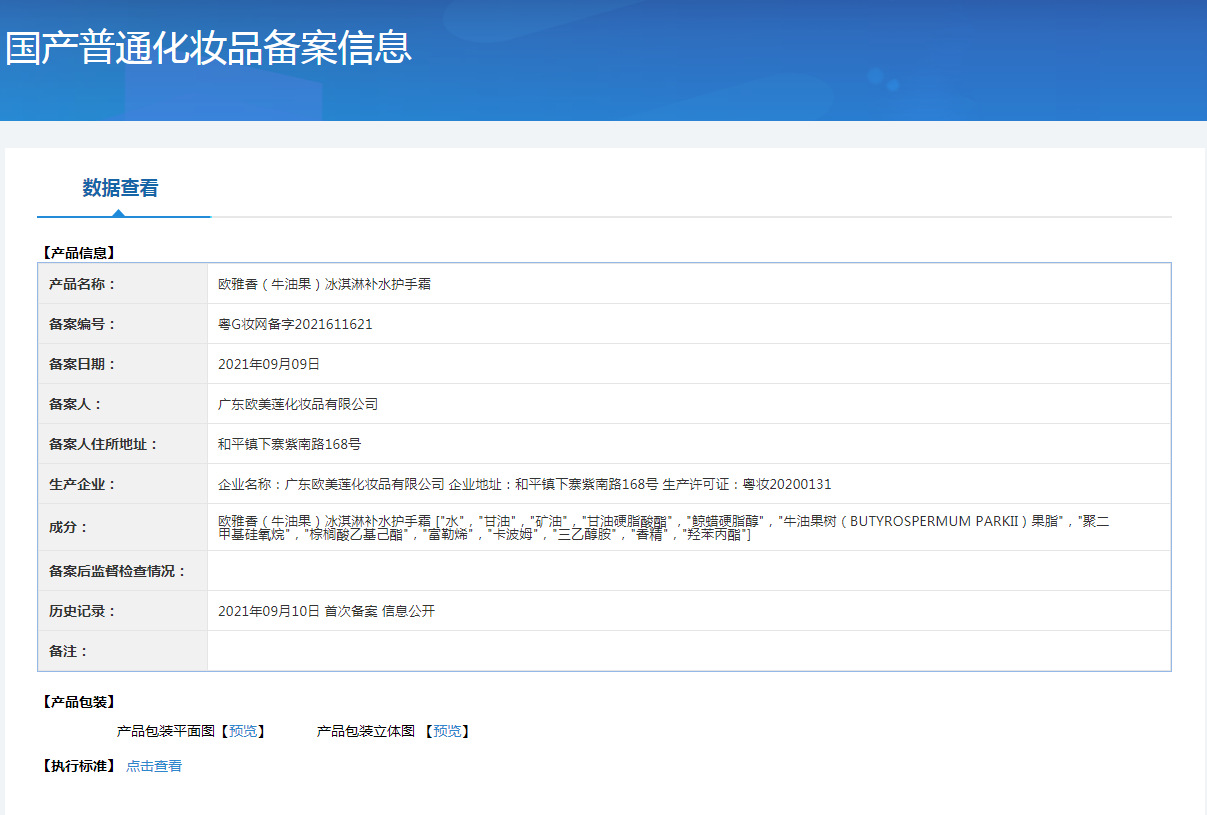Viewport: 1207px width, 815px height.
Task: Click the 备案人： row label
Action: click(76, 404)
